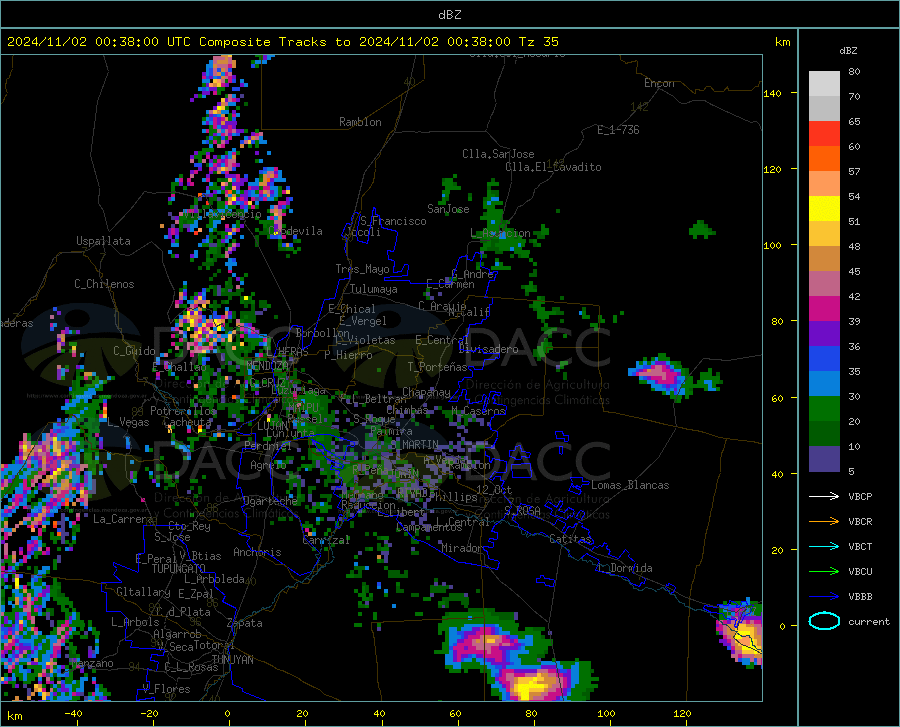
Task: Click the 'C_Chilenos' map label
Action: (x=104, y=284)
